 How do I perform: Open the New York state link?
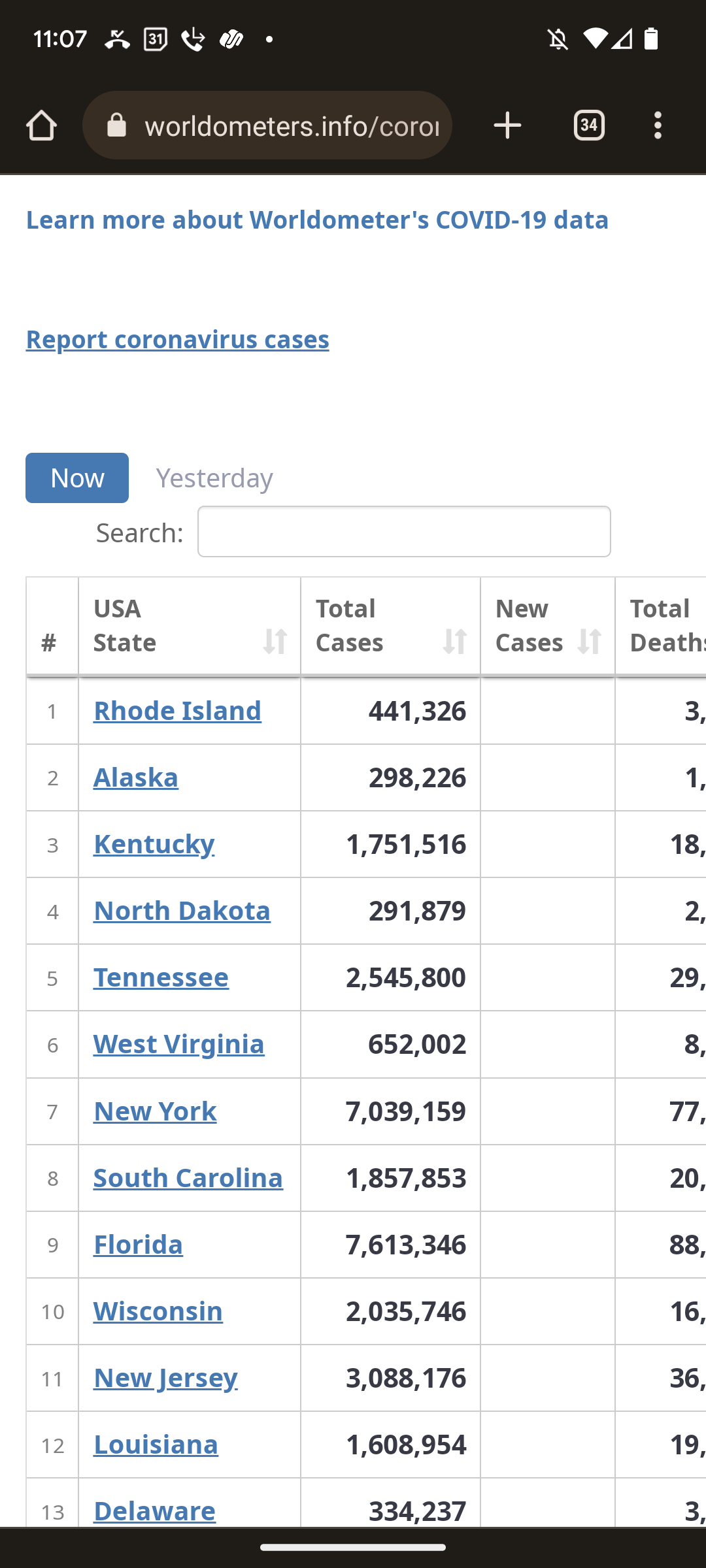click(x=155, y=1111)
